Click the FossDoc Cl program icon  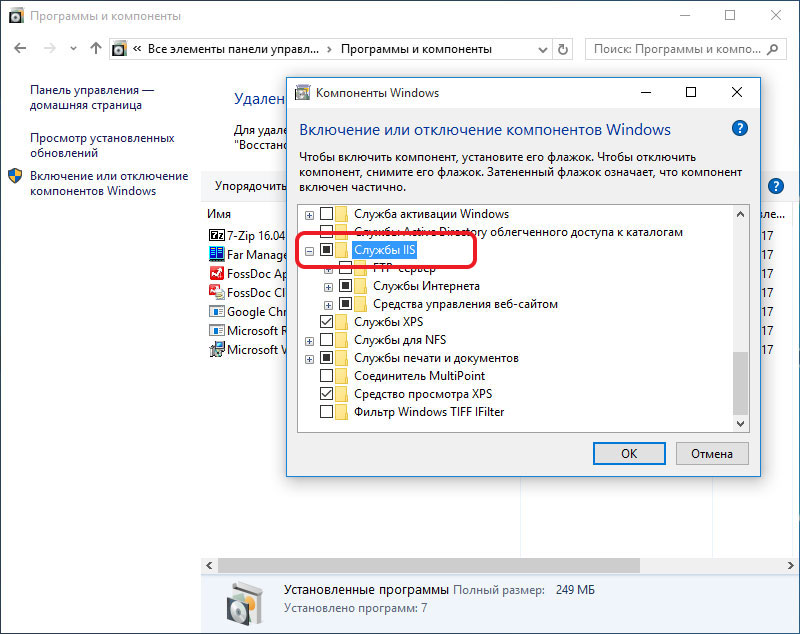217,292
